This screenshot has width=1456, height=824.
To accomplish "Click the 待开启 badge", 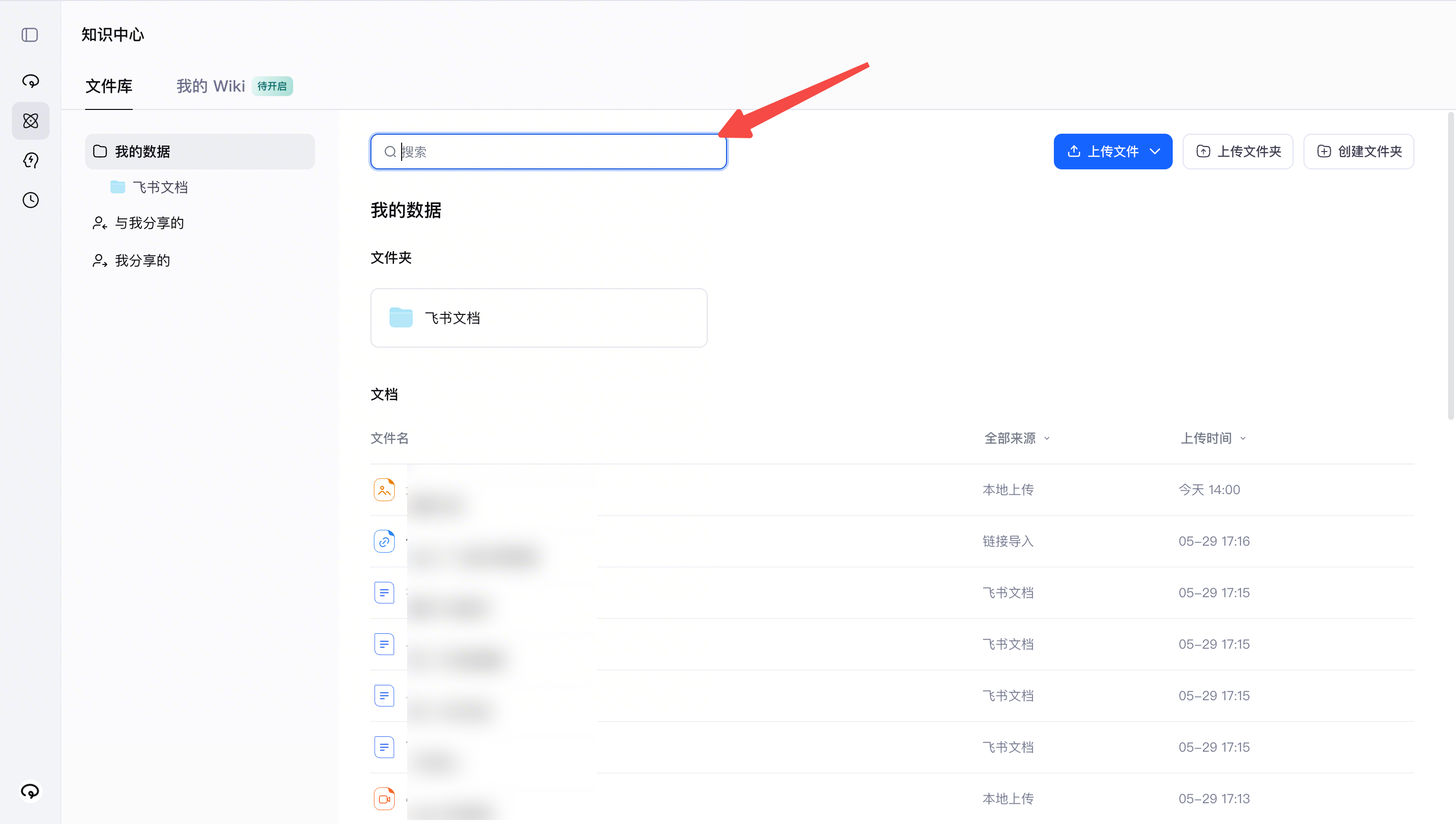I will coord(272,86).
